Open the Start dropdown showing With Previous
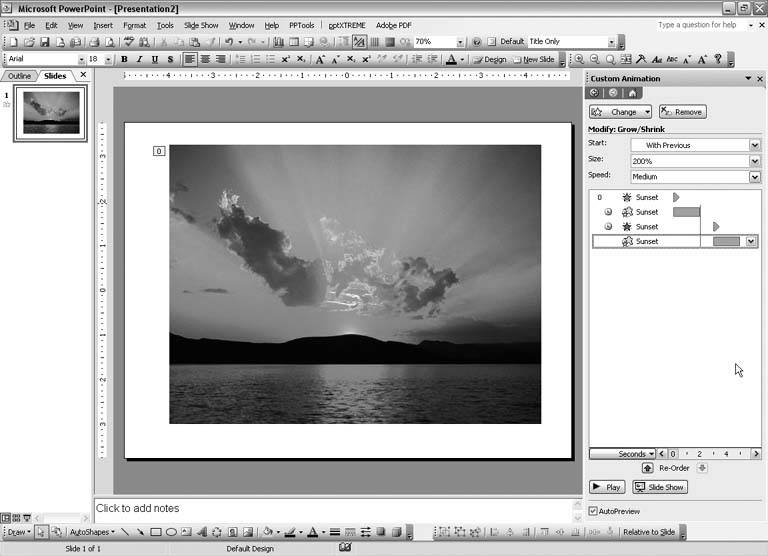Screen dimensions: 768x556 click(755, 145)
